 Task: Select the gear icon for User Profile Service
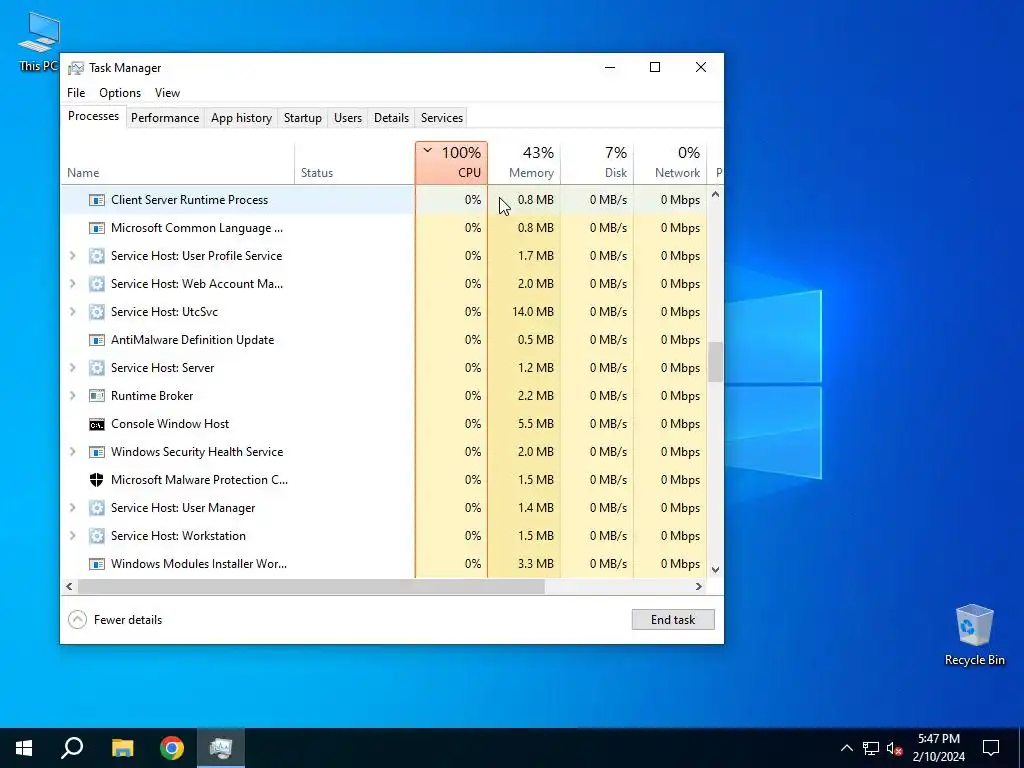97,256
